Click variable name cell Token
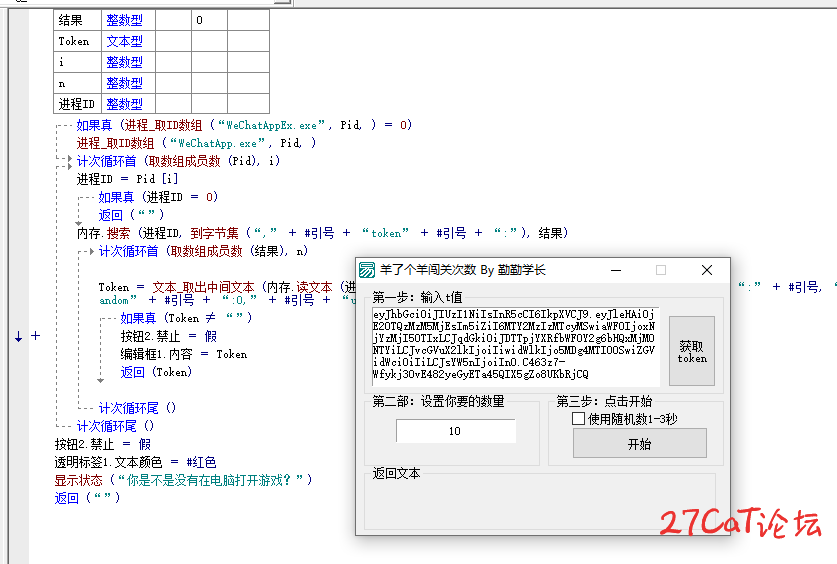Image resolution: width=837 pixels, height=564 pixels. coord(77,41)
